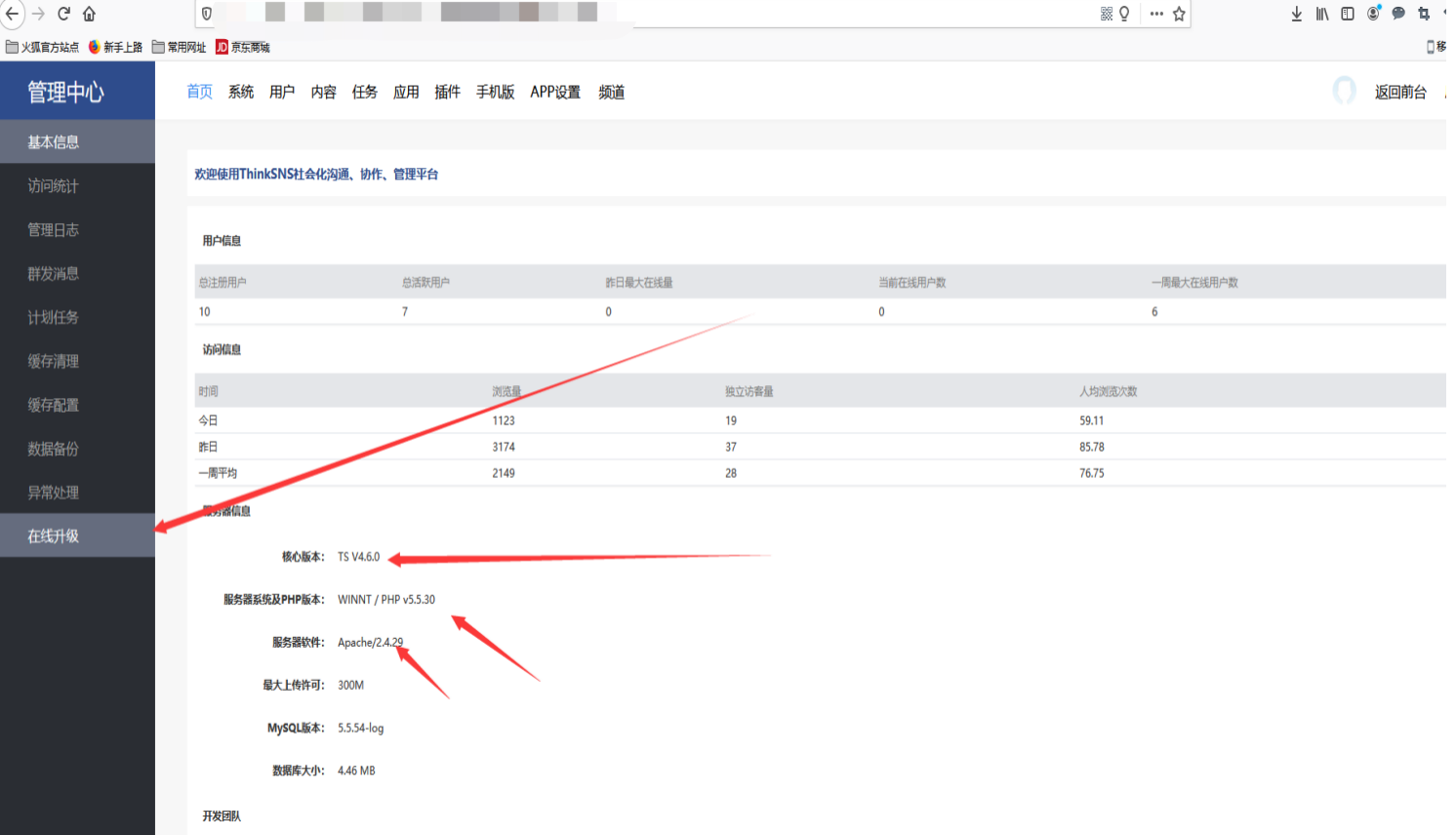
Task: Click the browser forward arrow
Action: (38, 14)
